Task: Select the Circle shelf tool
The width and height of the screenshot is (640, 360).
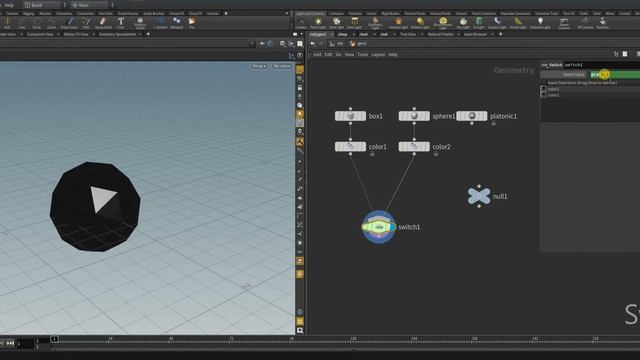Action: (x=37, y=23)
